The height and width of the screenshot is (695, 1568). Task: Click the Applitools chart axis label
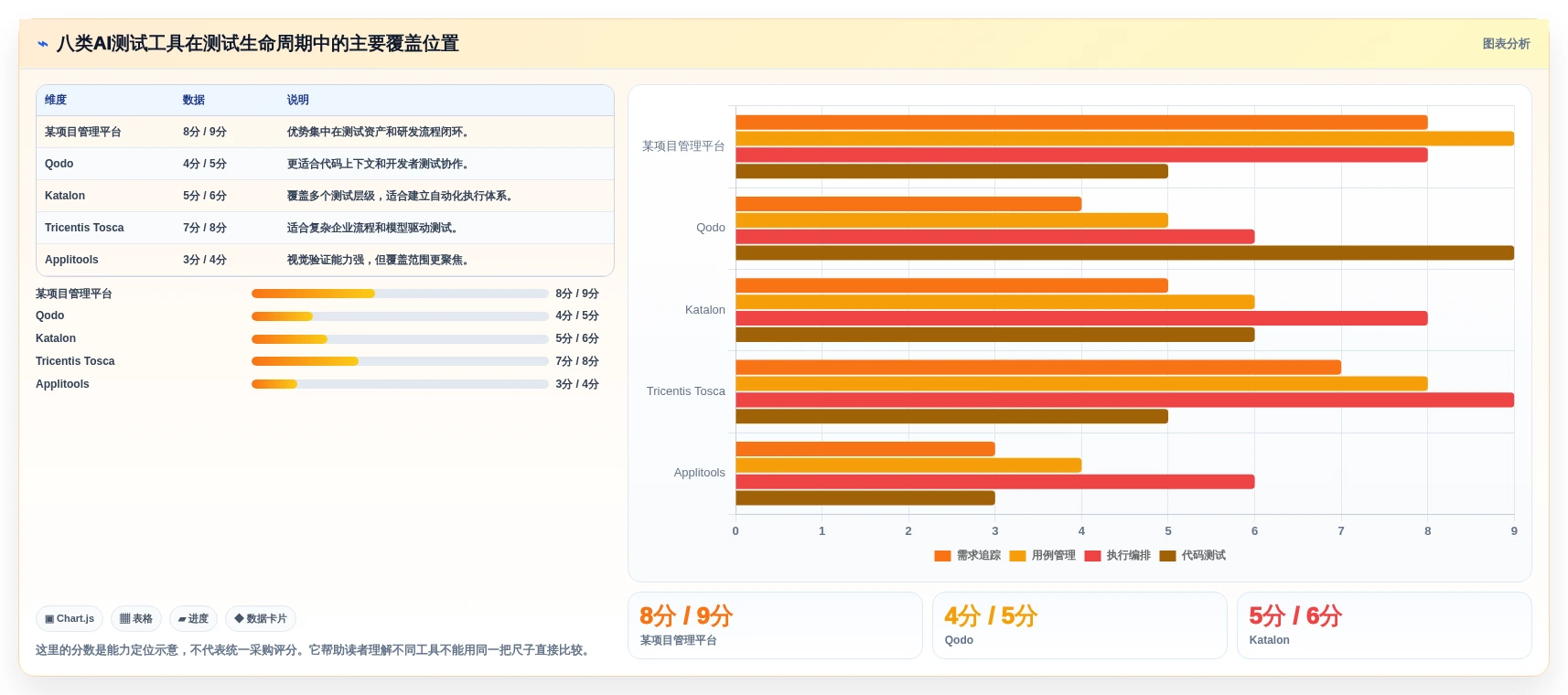click(x=699, y=473)
